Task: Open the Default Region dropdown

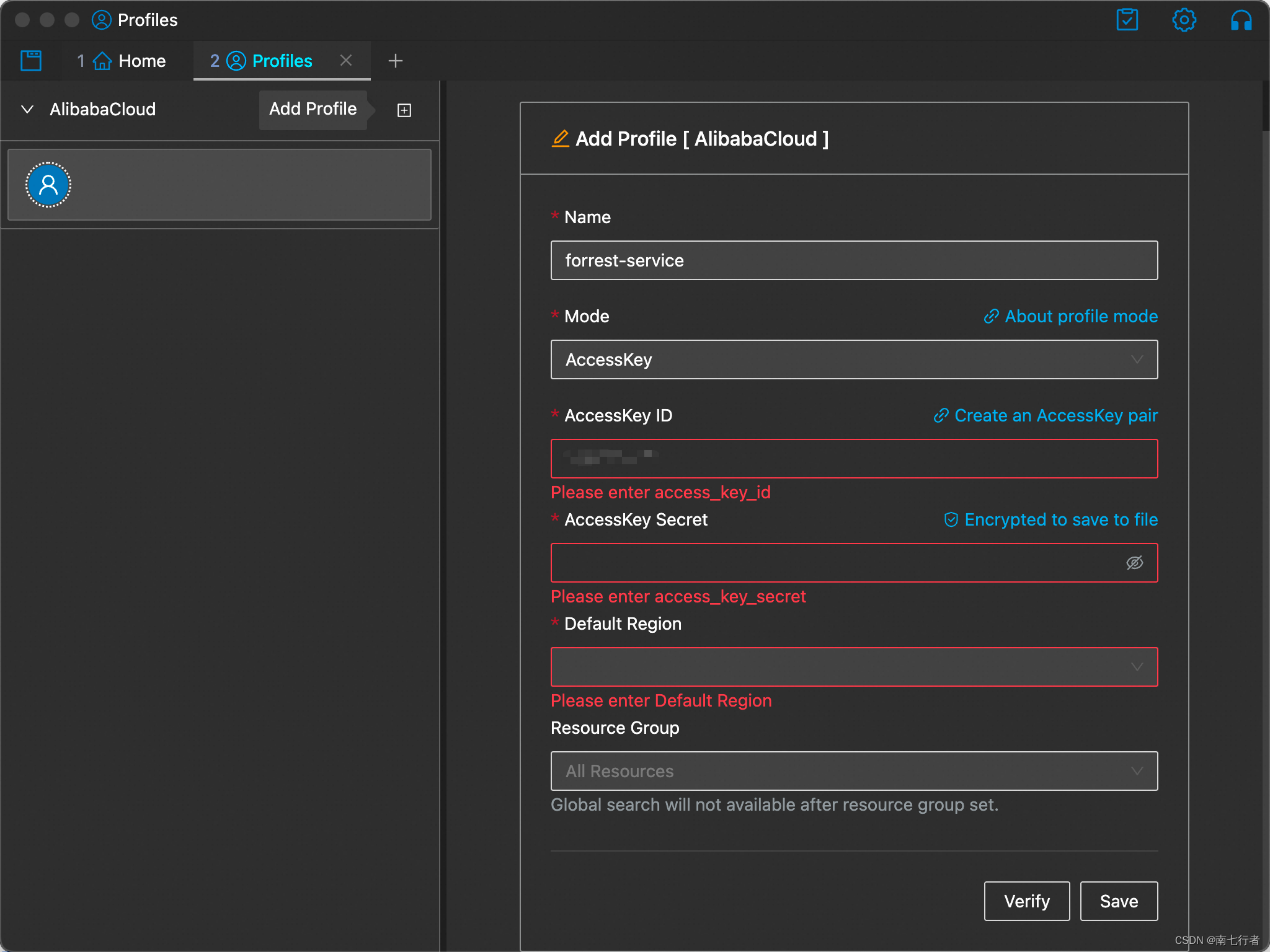Action: point(854,667)
